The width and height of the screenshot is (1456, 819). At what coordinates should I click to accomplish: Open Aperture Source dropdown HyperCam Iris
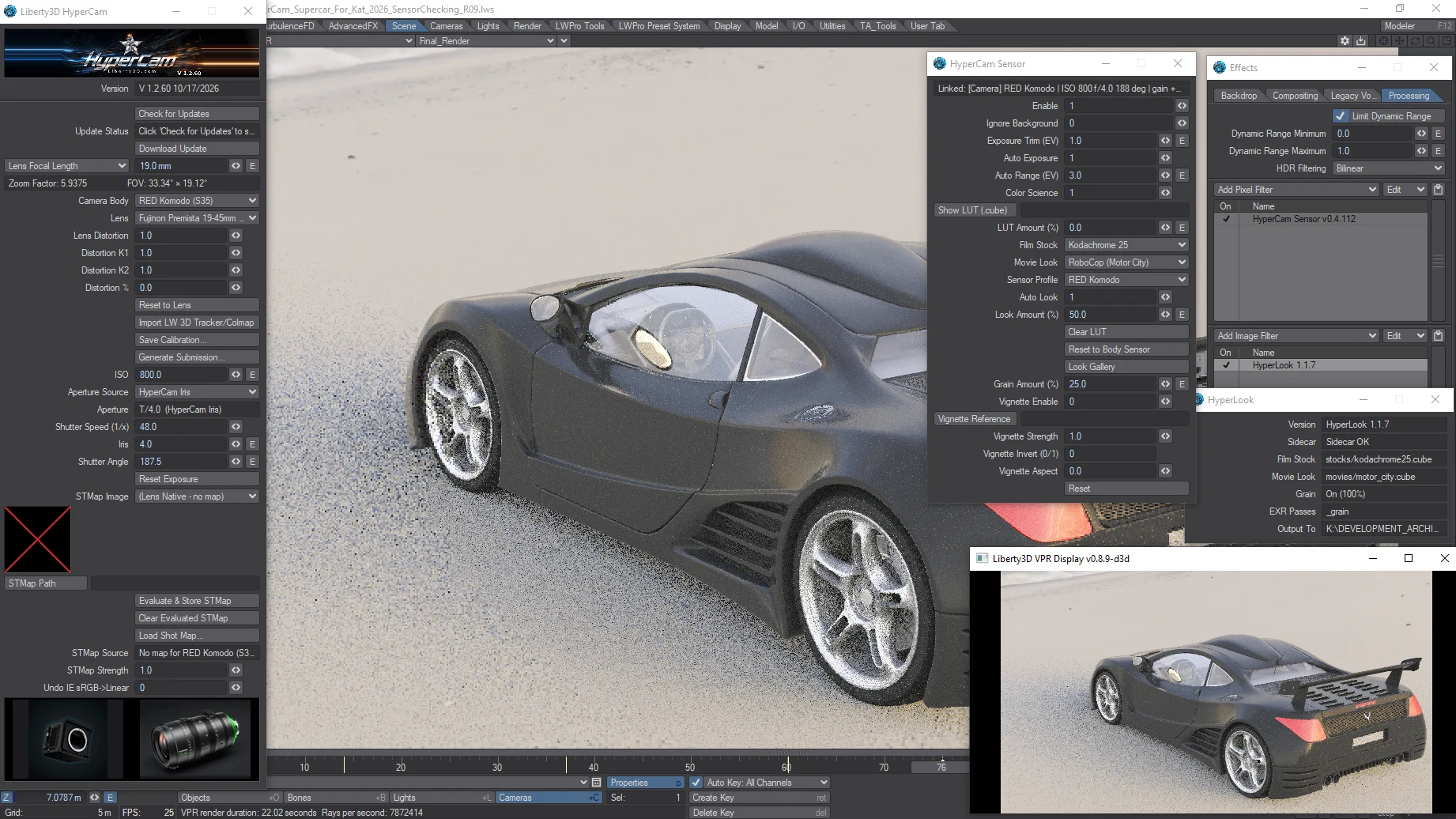(197, 392)
